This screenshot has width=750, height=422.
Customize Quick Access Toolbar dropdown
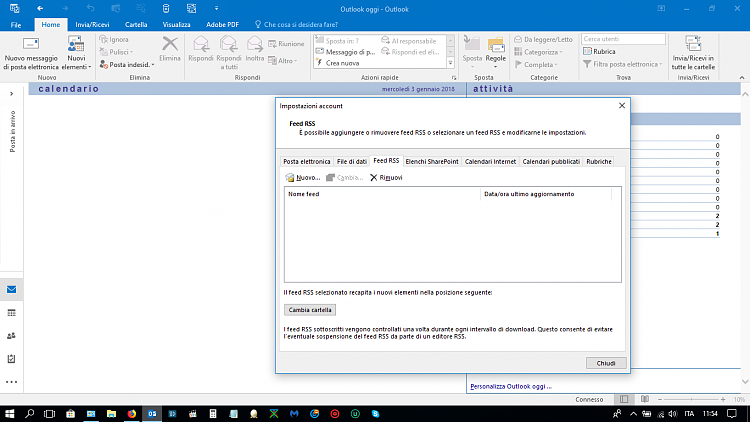(216, 8)
